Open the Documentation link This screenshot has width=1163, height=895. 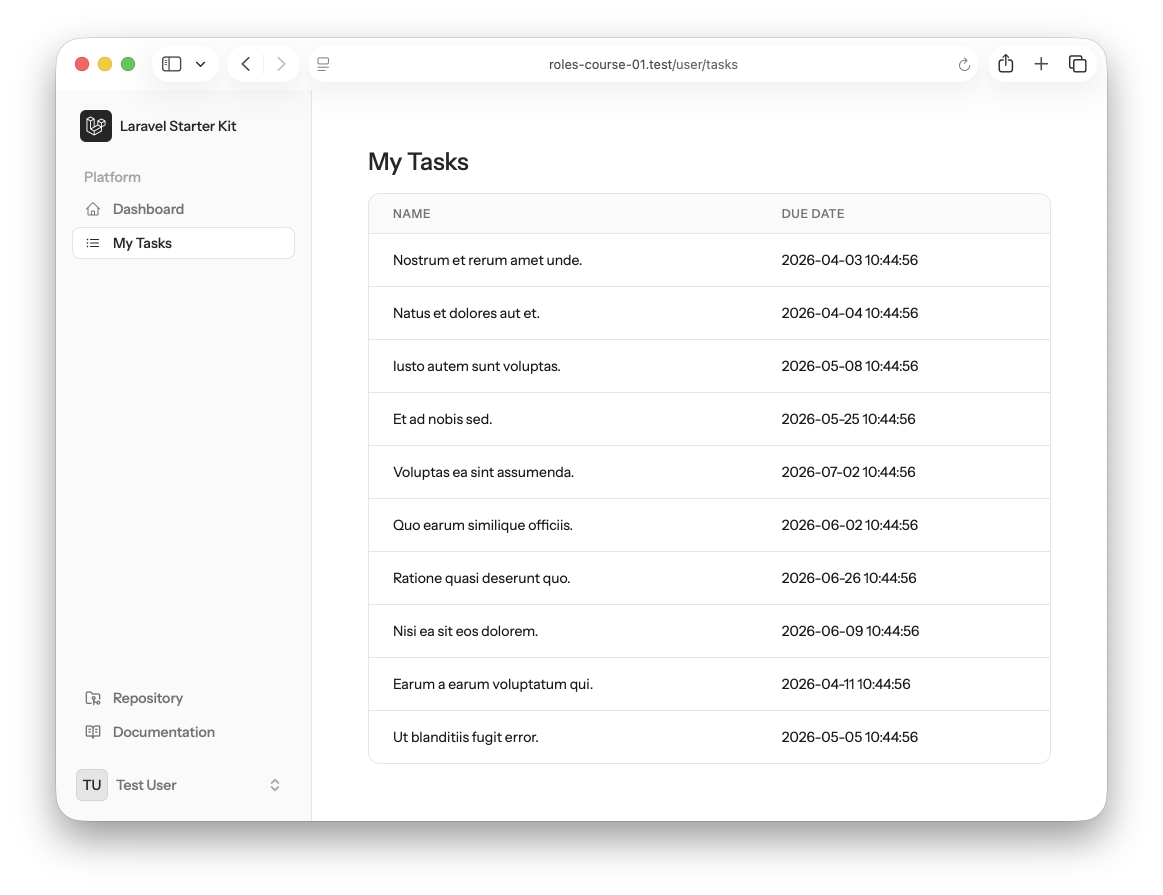pyautogui.click(x=164, y=732)
